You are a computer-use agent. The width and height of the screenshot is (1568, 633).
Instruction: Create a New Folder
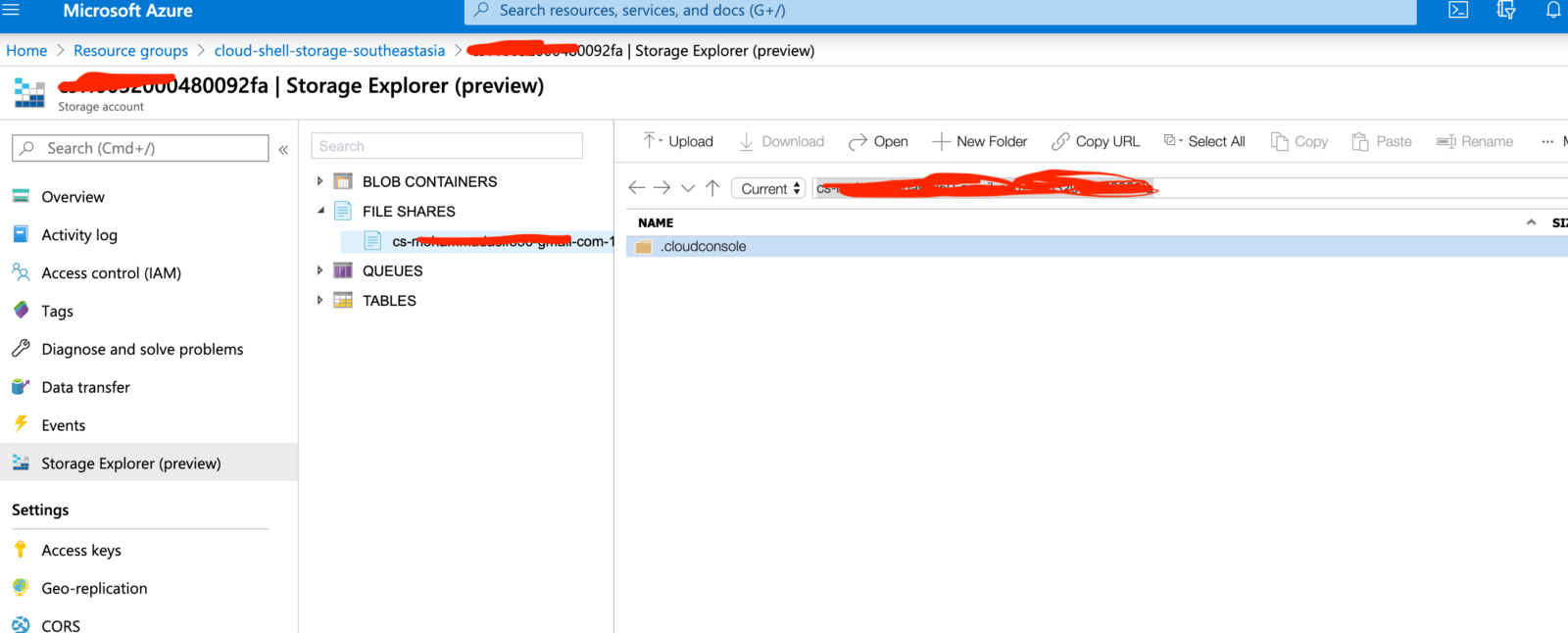point(979,141)
